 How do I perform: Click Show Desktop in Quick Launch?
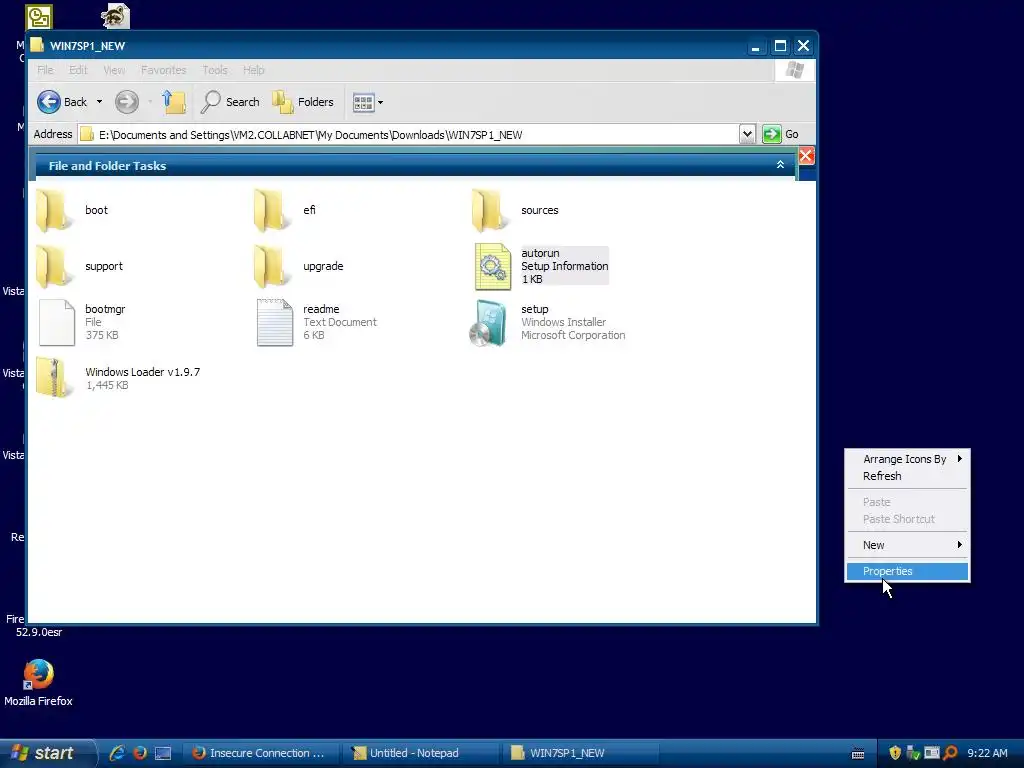(x=163, y=754)
